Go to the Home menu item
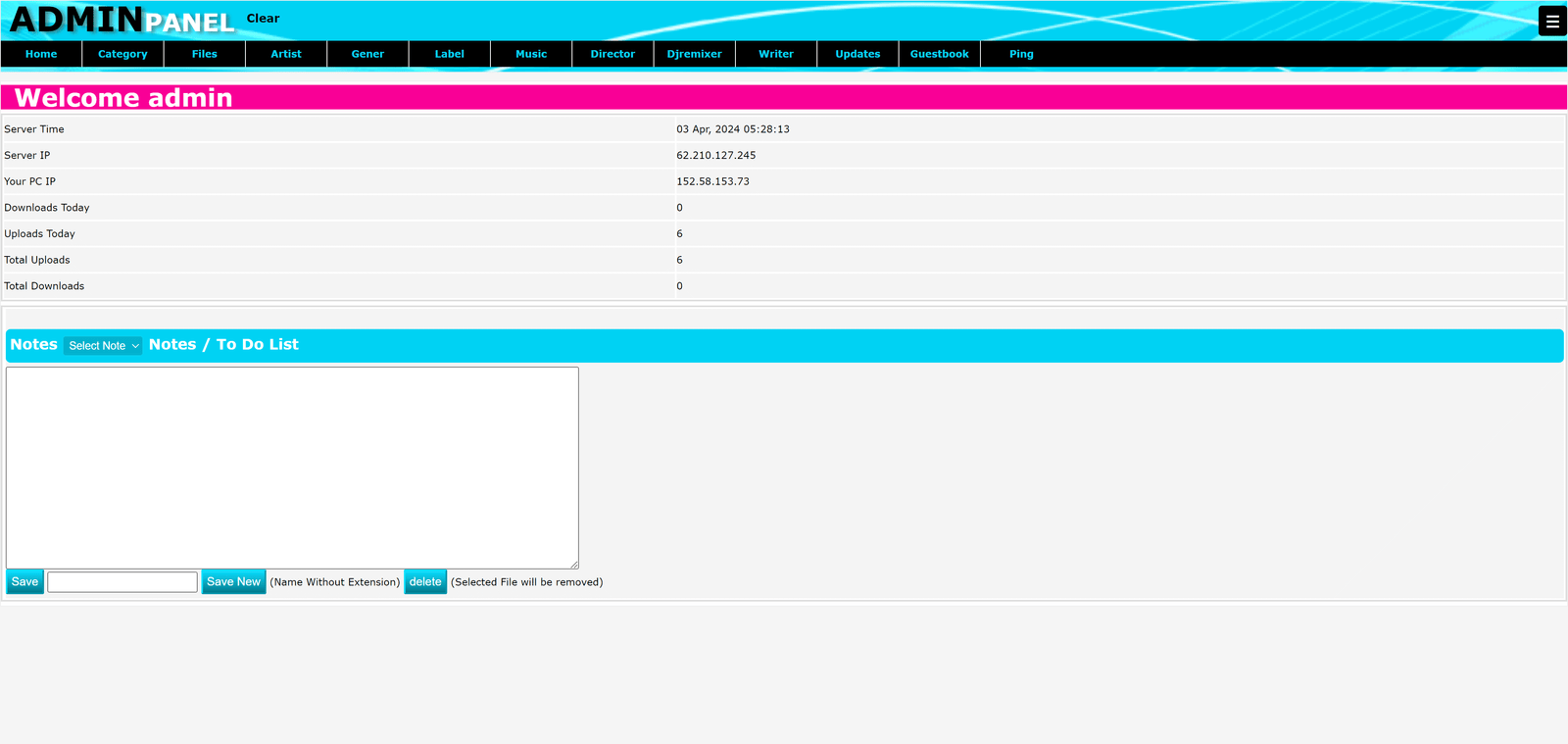 [x=41, y=54]
